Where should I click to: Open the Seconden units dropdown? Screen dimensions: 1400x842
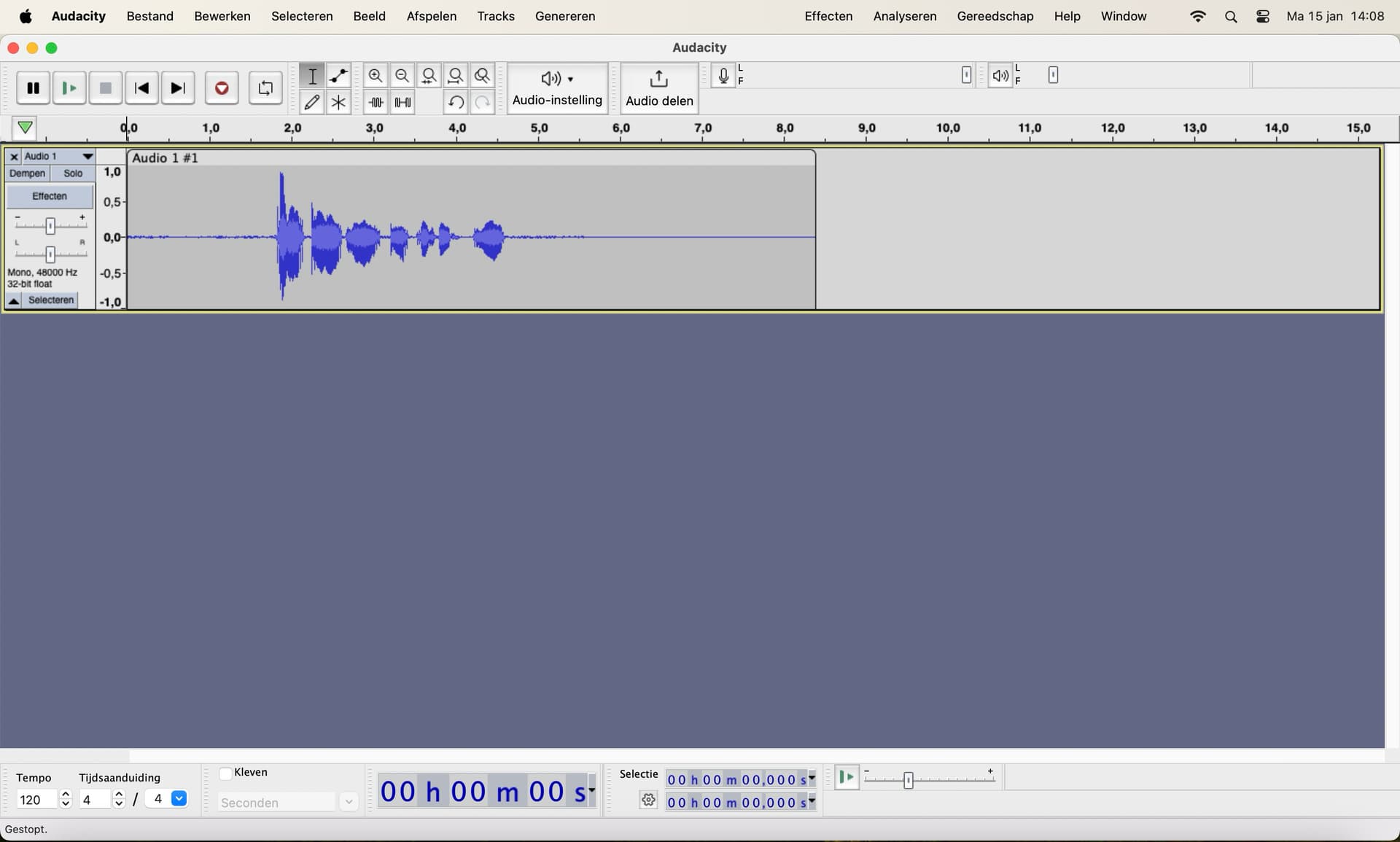coord(349,802)
